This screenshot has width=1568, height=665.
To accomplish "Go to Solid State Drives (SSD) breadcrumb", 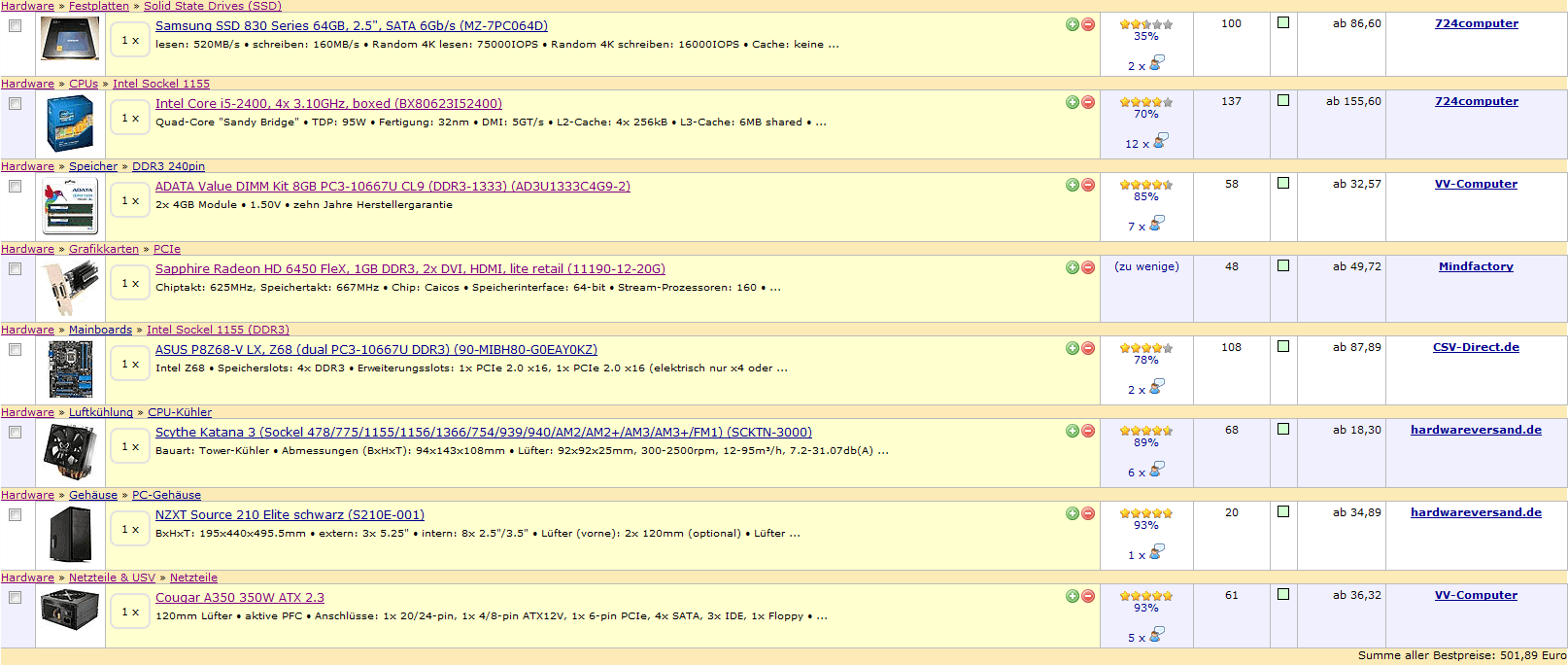I will pyautogui.click(x=213, y=6).
